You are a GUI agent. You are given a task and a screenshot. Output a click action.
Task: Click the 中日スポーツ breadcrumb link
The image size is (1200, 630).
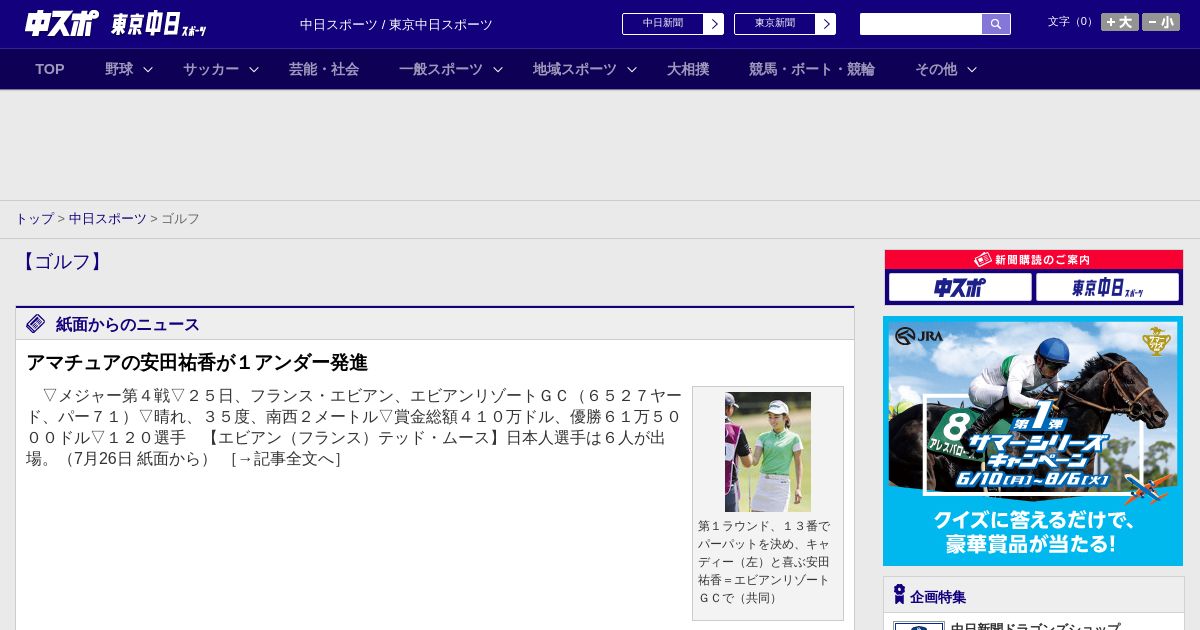tap(108, 218)
